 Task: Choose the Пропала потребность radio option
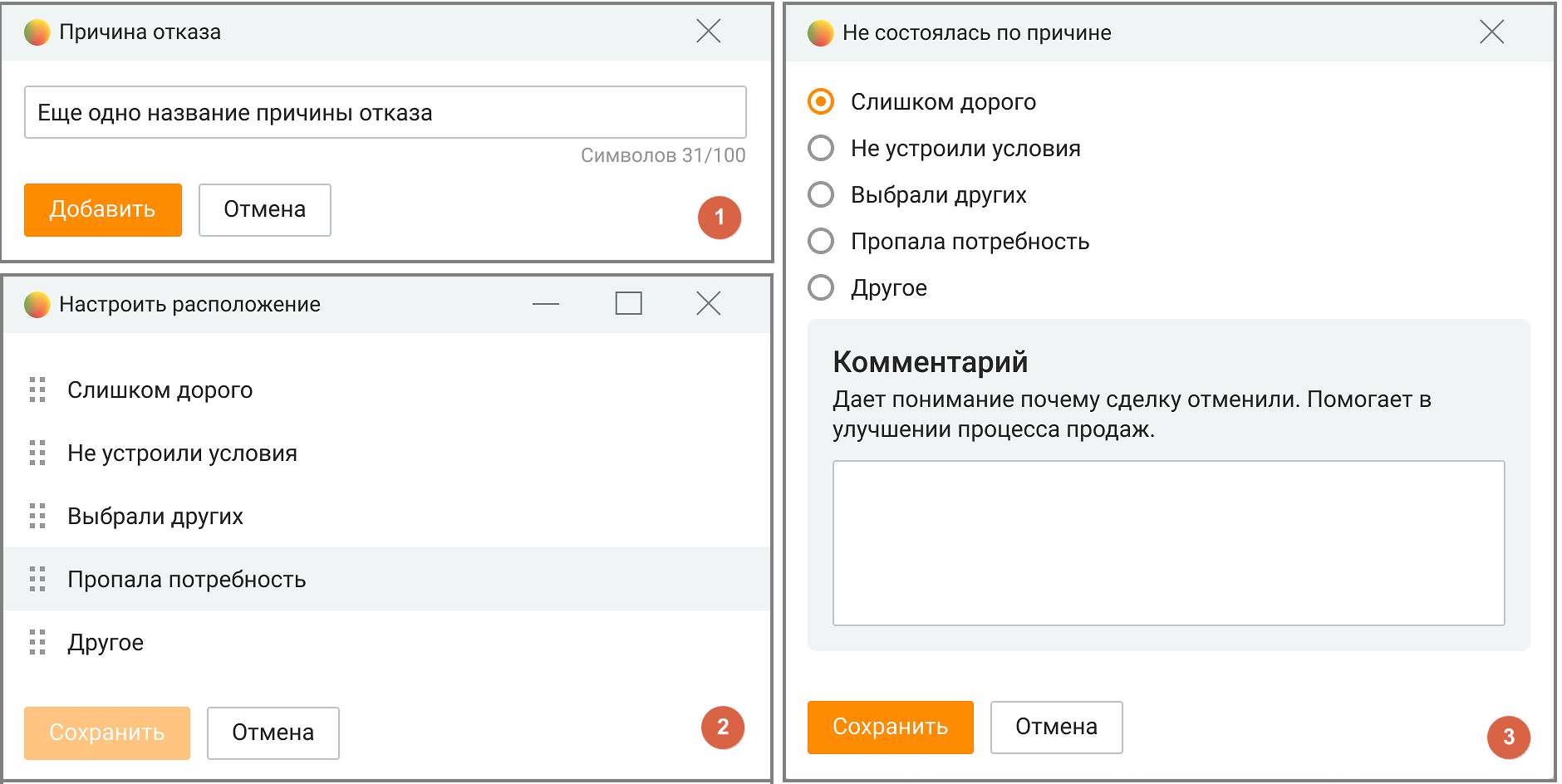click(821, 241)
